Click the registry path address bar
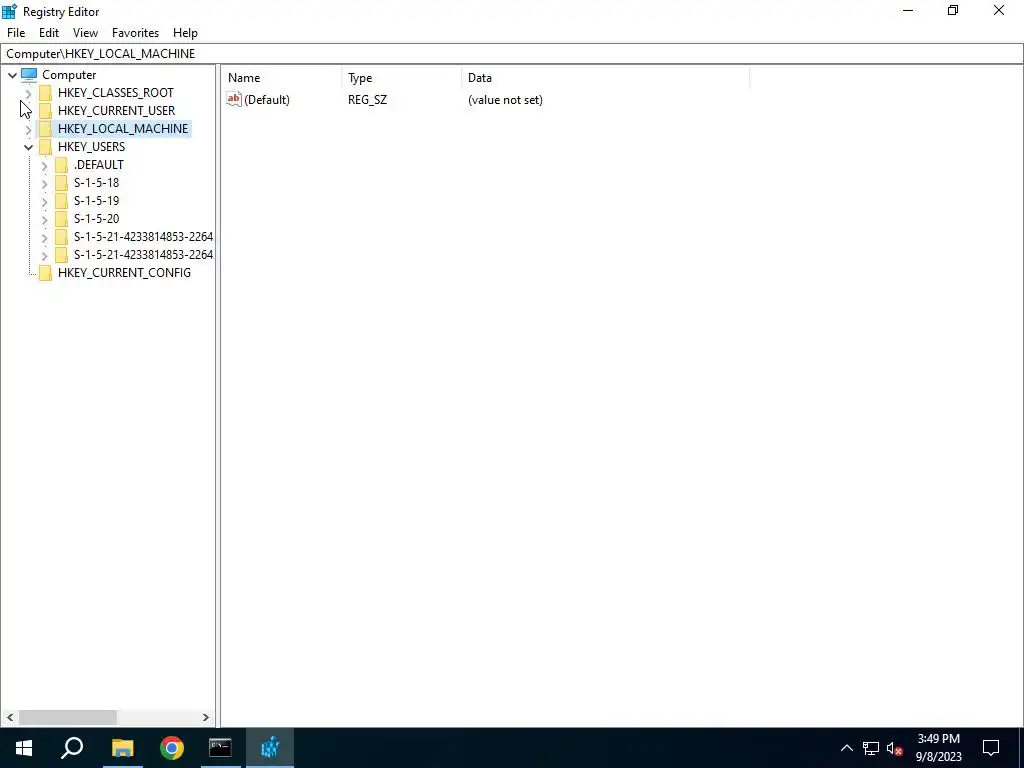This screenshot has width=1024, height=768. pyautogui.click(x=511, y=54)
